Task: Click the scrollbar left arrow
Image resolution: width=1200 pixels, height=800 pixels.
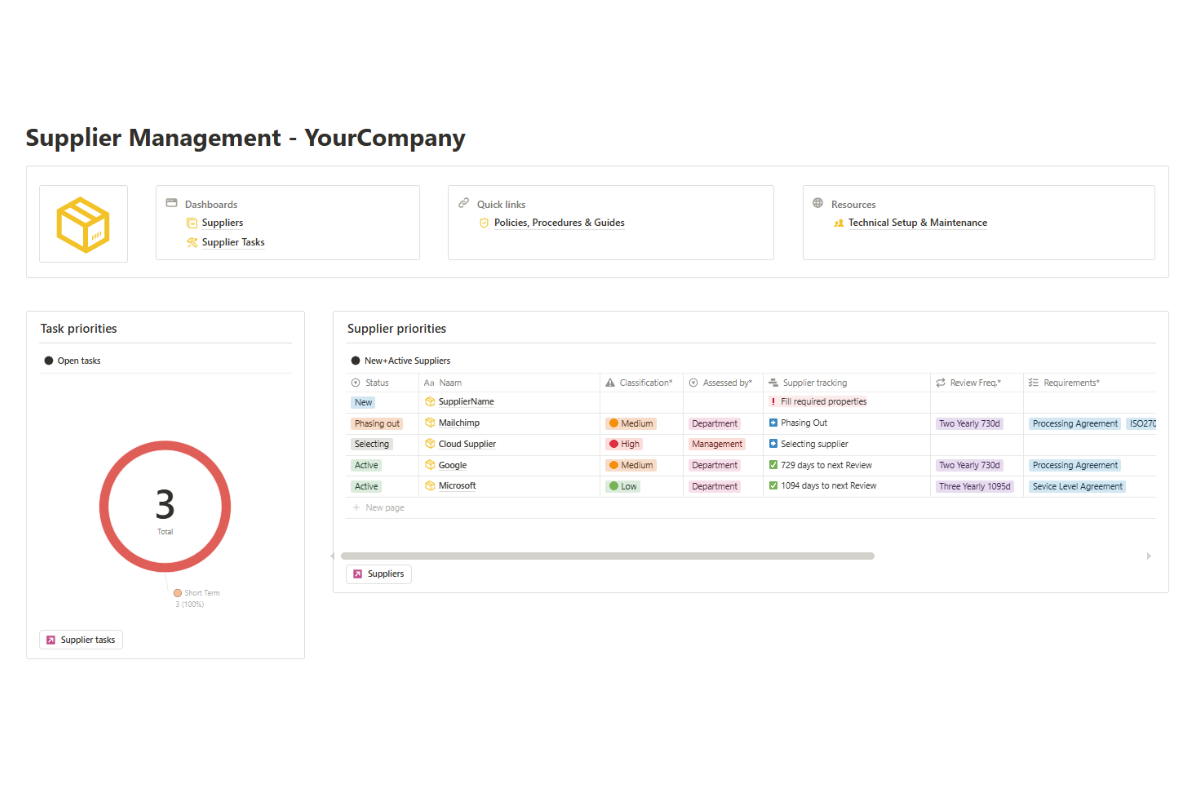Action: coord(333,556)
